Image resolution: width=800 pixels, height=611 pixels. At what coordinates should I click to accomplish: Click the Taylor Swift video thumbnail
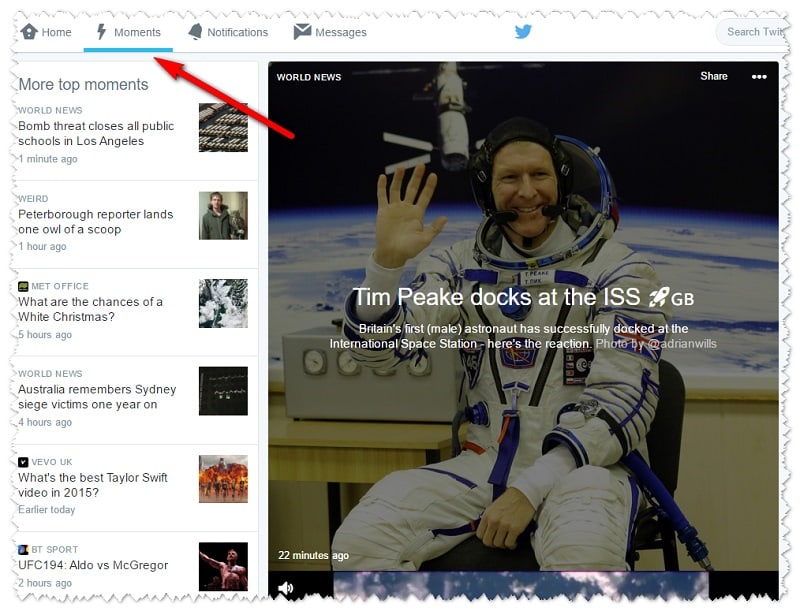(x=223, y=479)
